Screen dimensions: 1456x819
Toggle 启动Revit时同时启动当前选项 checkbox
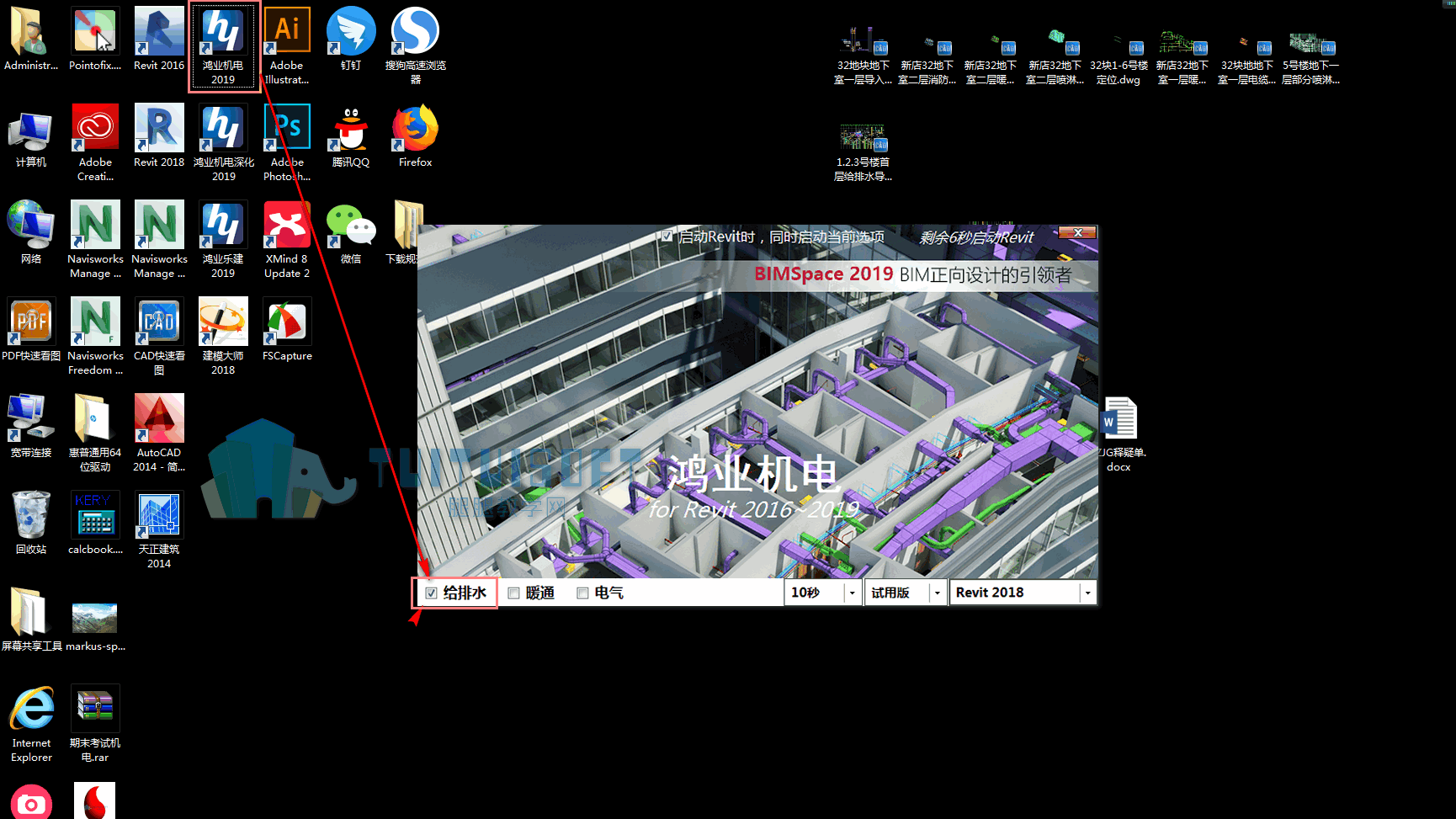click(667, 237)
